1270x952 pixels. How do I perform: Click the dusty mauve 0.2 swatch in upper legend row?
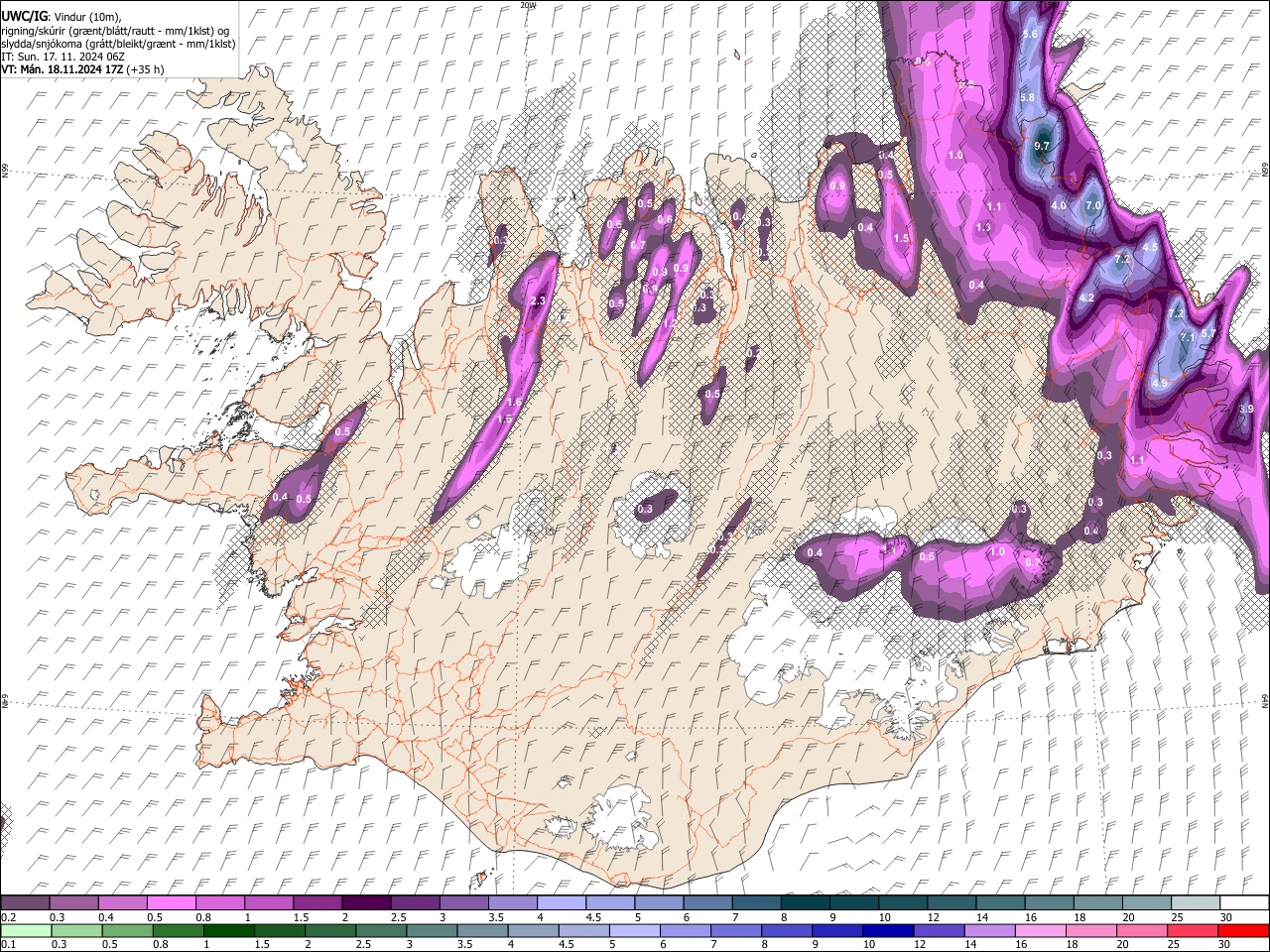coord(25,903)
